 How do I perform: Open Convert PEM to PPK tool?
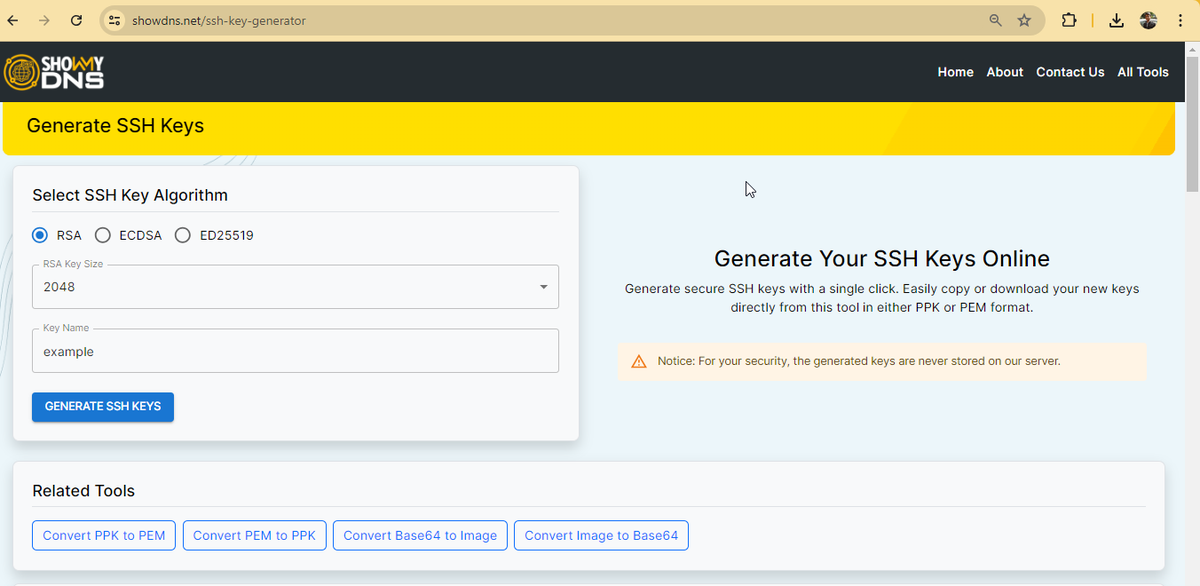pyautogui.click(x=254, y=535)
